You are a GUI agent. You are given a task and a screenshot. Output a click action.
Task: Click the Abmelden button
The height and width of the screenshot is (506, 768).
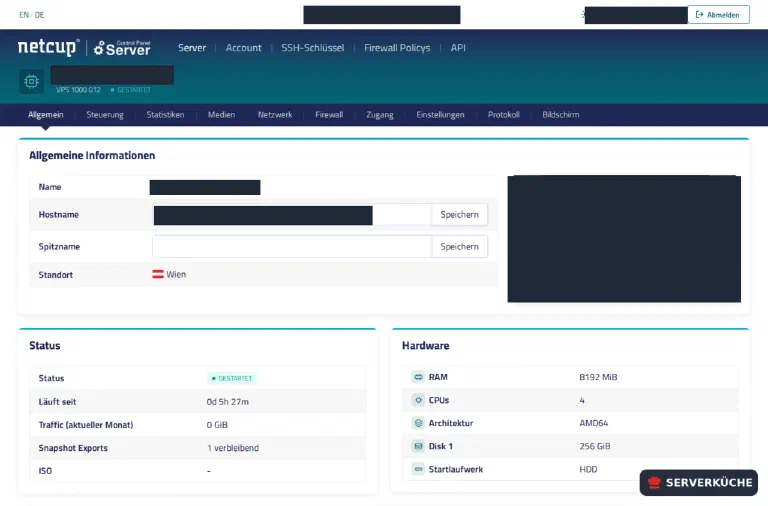pyautogui.click(x=718, y=15)
